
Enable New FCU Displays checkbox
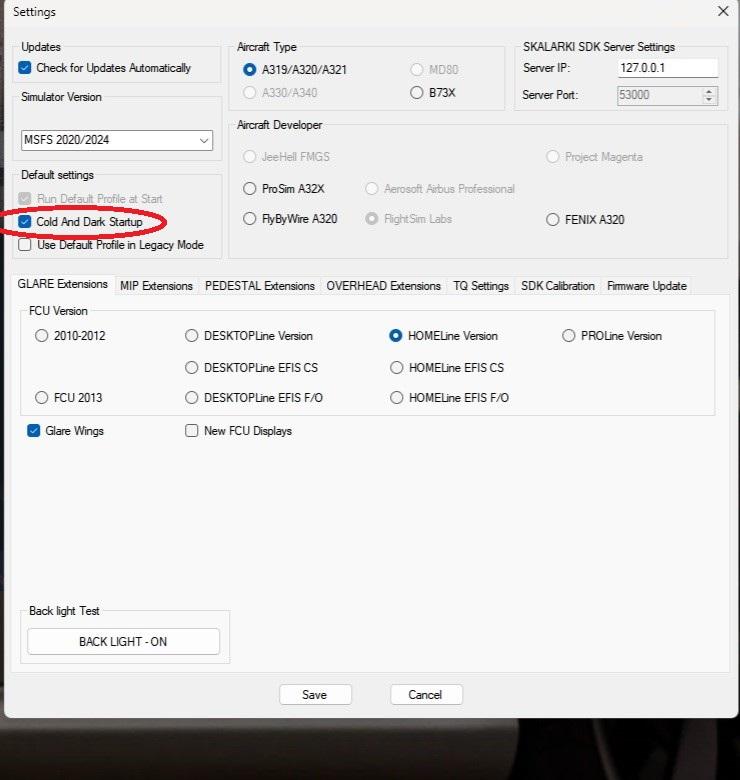192,431
